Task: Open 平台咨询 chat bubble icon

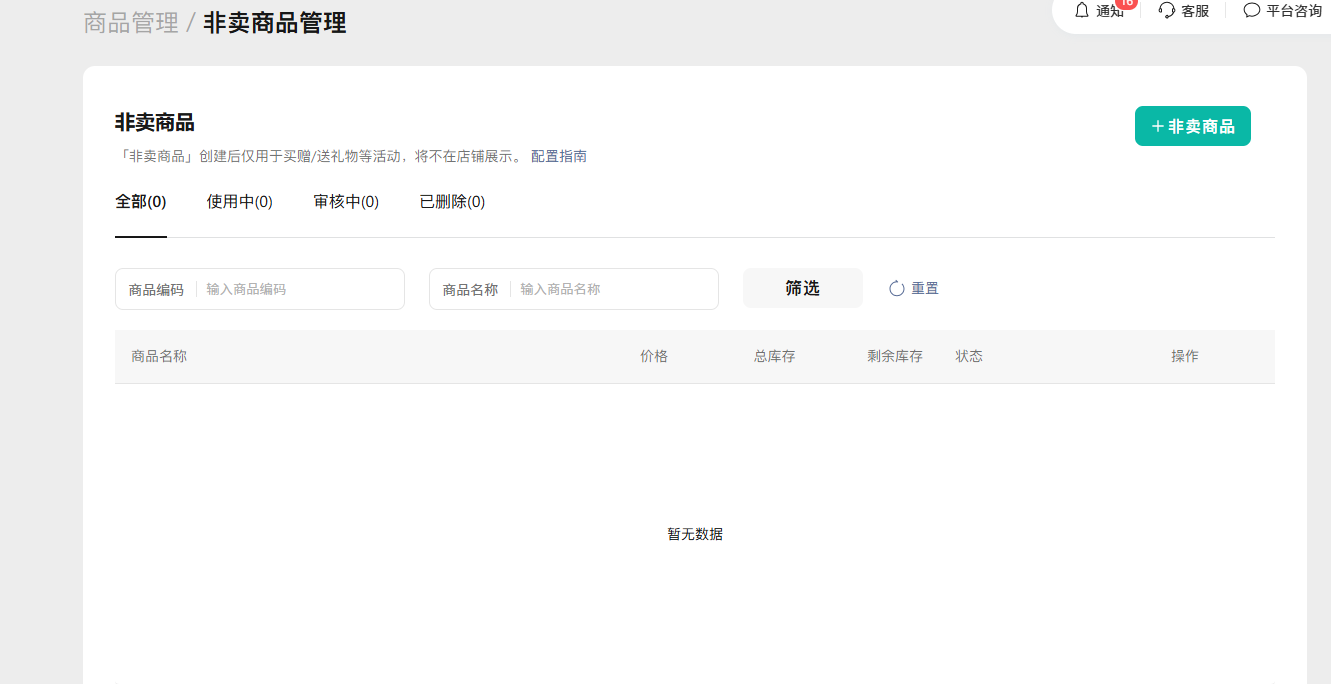Action: [x=1251, y=11]
